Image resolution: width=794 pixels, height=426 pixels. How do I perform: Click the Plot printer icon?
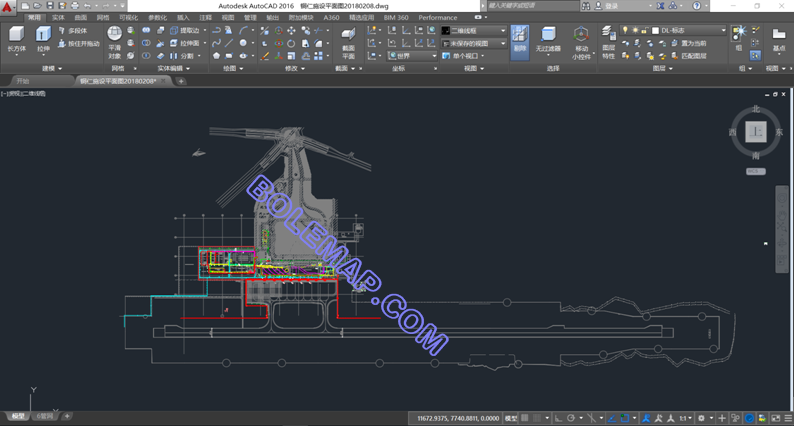[75, 6]
